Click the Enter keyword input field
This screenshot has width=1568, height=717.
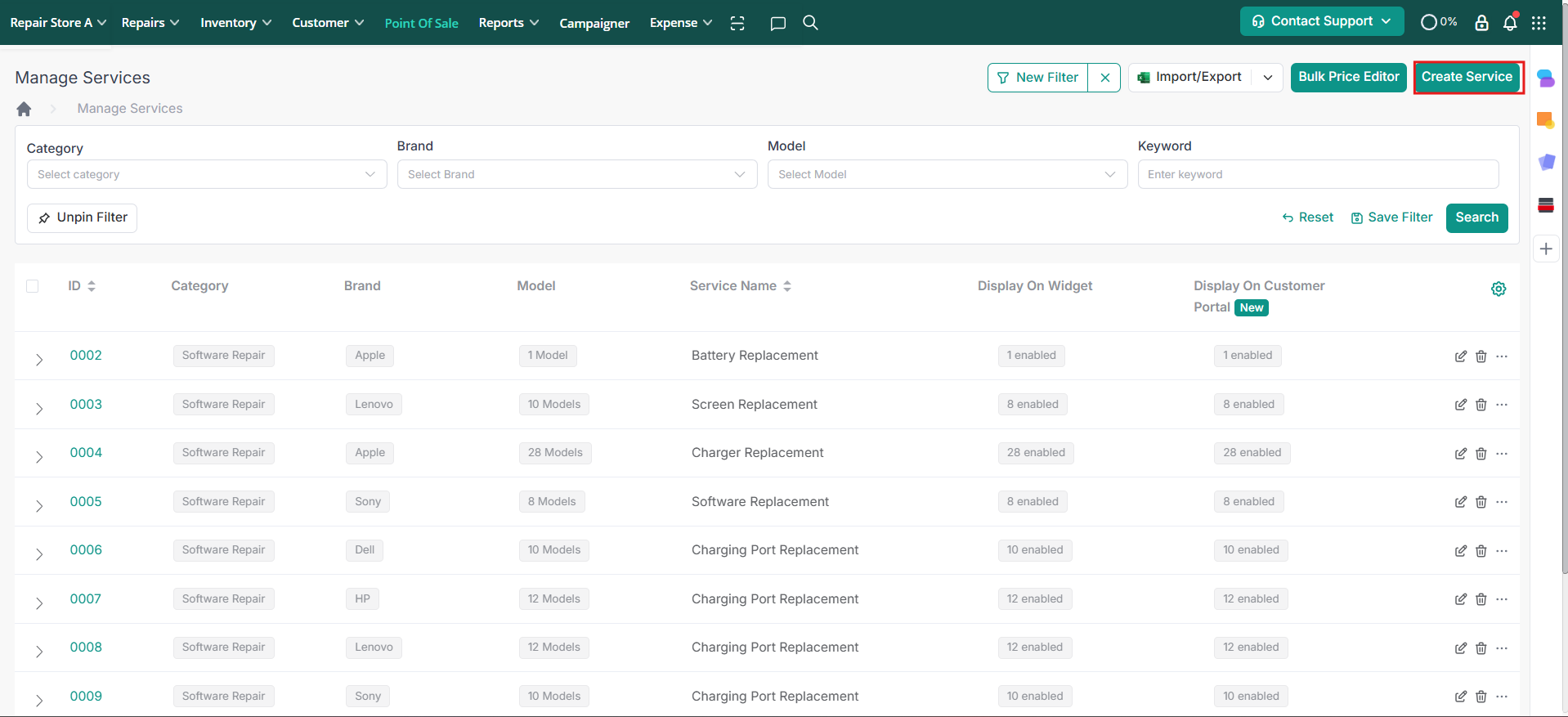click(x=1317, y=174)
